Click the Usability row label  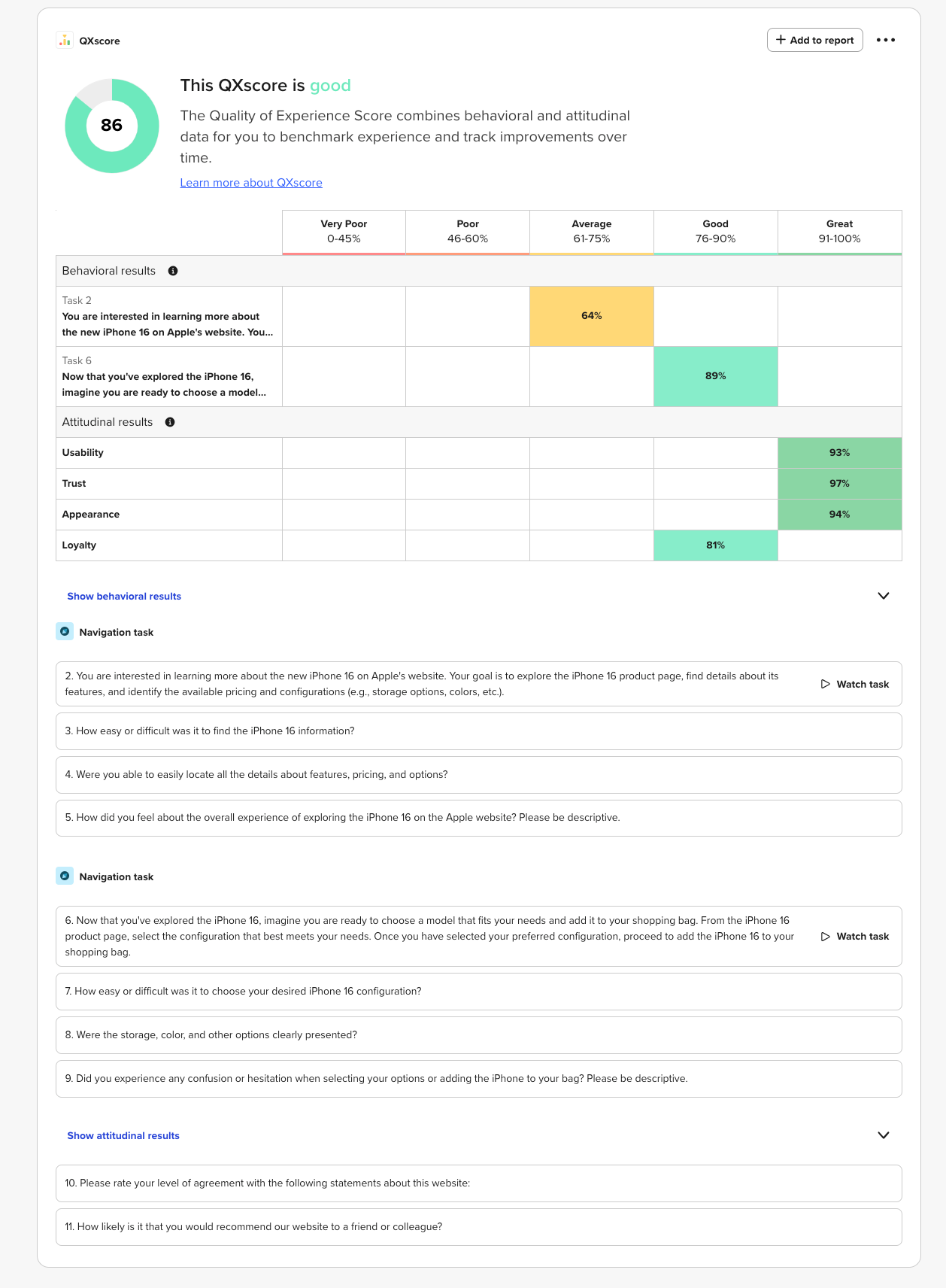click(x=83, y=453)
